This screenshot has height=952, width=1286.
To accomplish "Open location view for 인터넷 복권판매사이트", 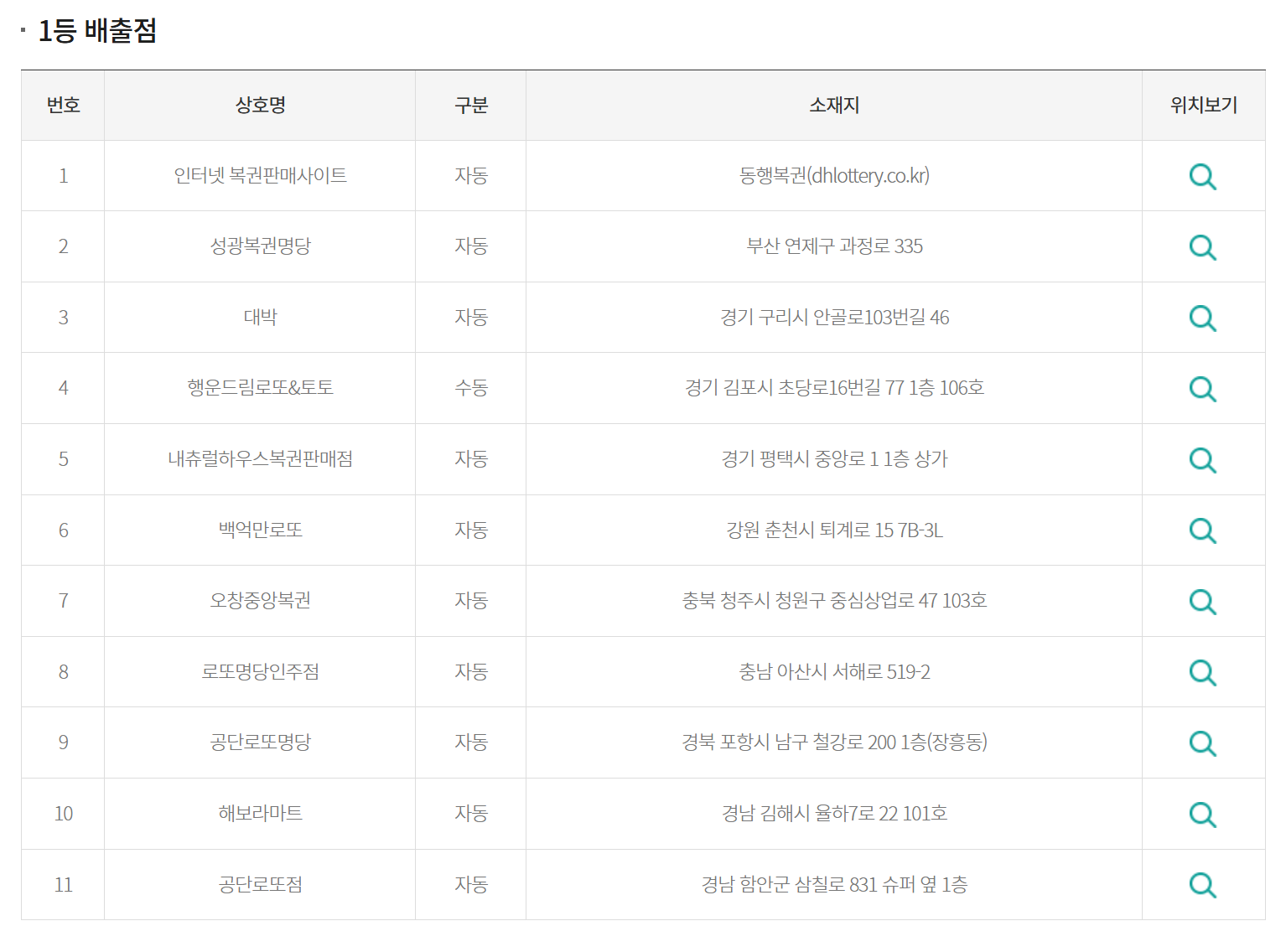I will (1203, 176).
